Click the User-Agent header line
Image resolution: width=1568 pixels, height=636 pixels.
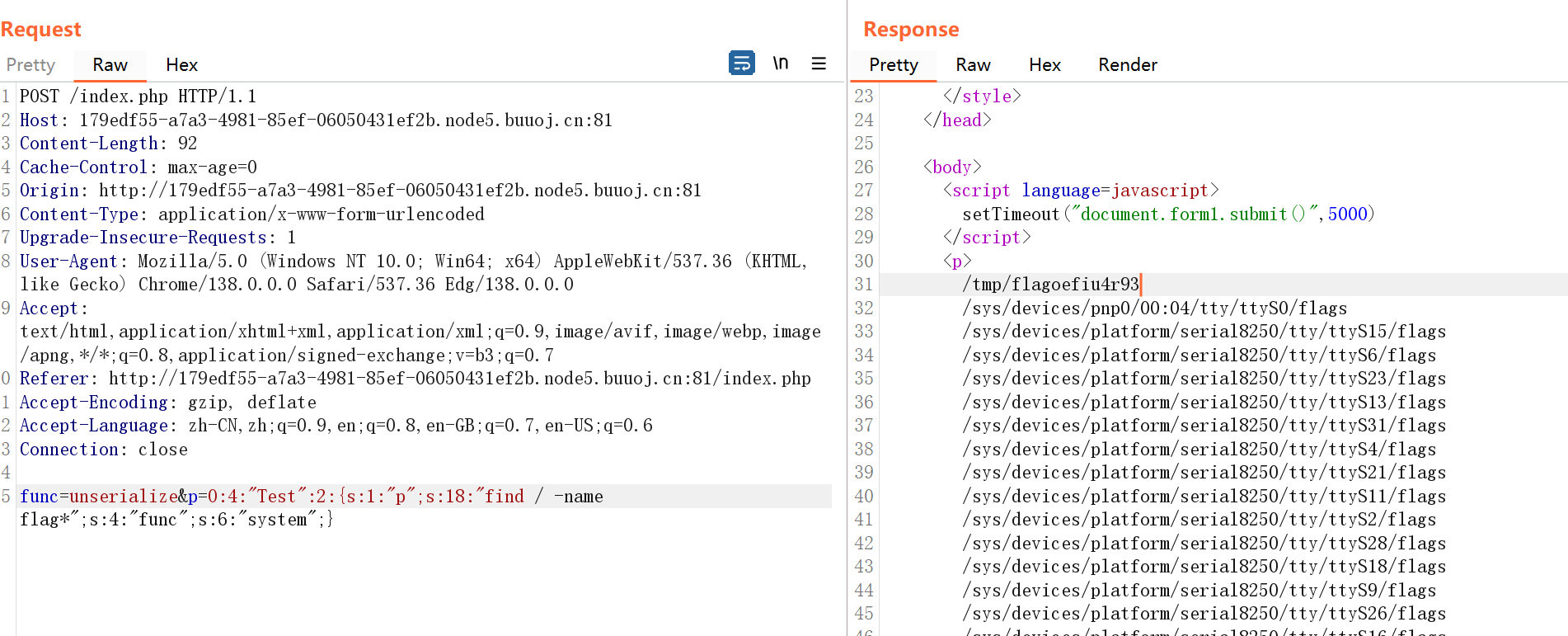[x=414, y=273]
